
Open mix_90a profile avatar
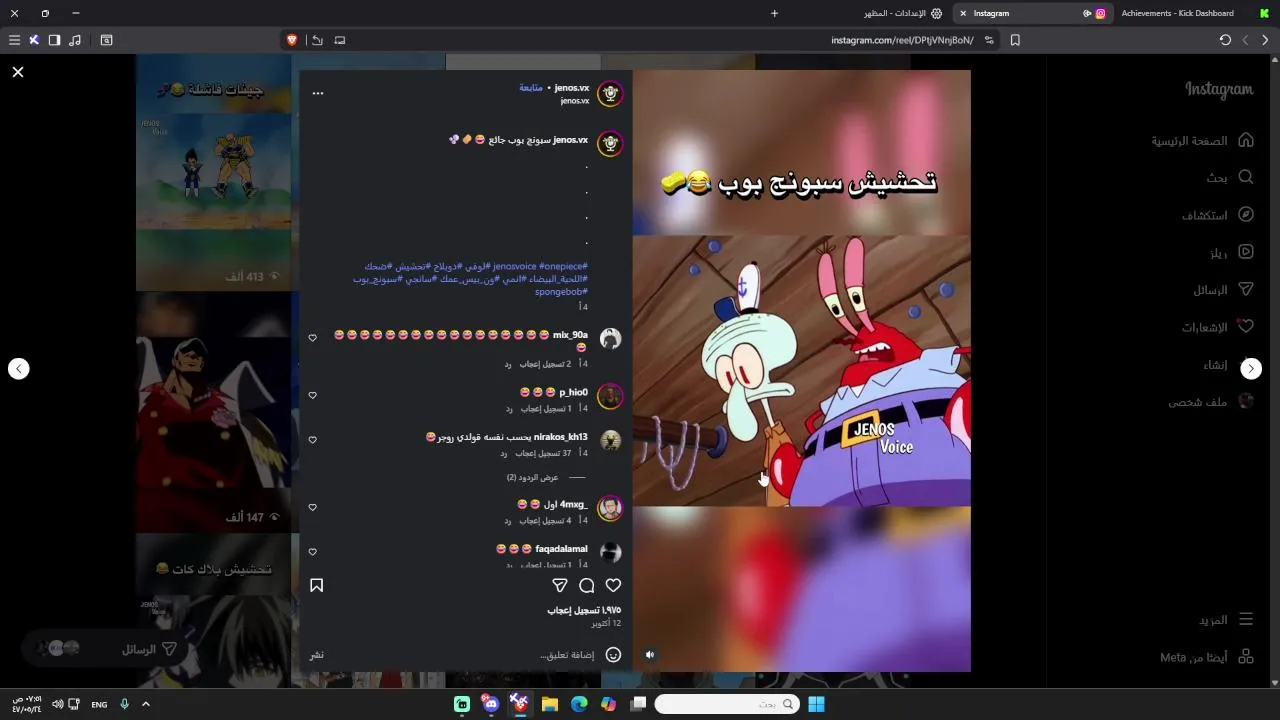click(610, 339)
